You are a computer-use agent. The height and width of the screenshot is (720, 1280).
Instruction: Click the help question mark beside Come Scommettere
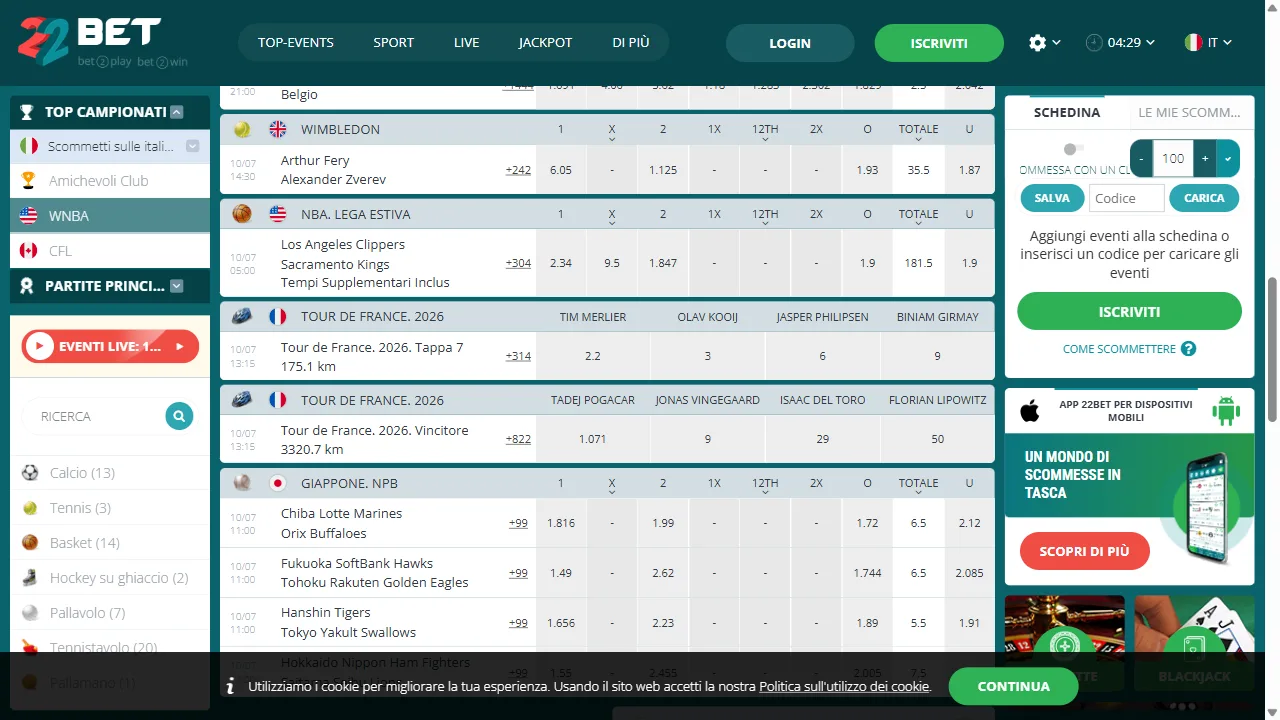click(1188, 349)
